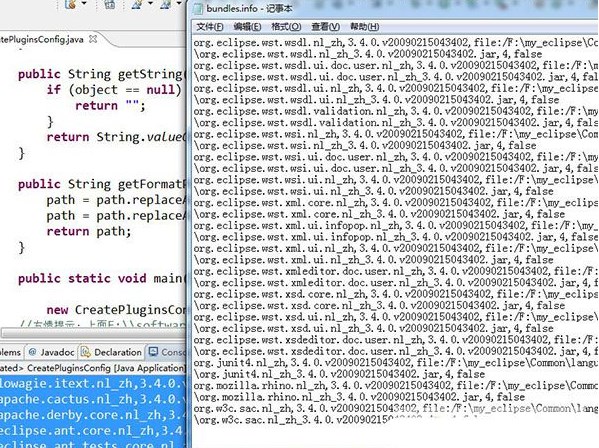Click the first of the two search toolbar icons in Eclipse
The width and height of the screenshot is (599, 448).
click(x=137, y=4)
